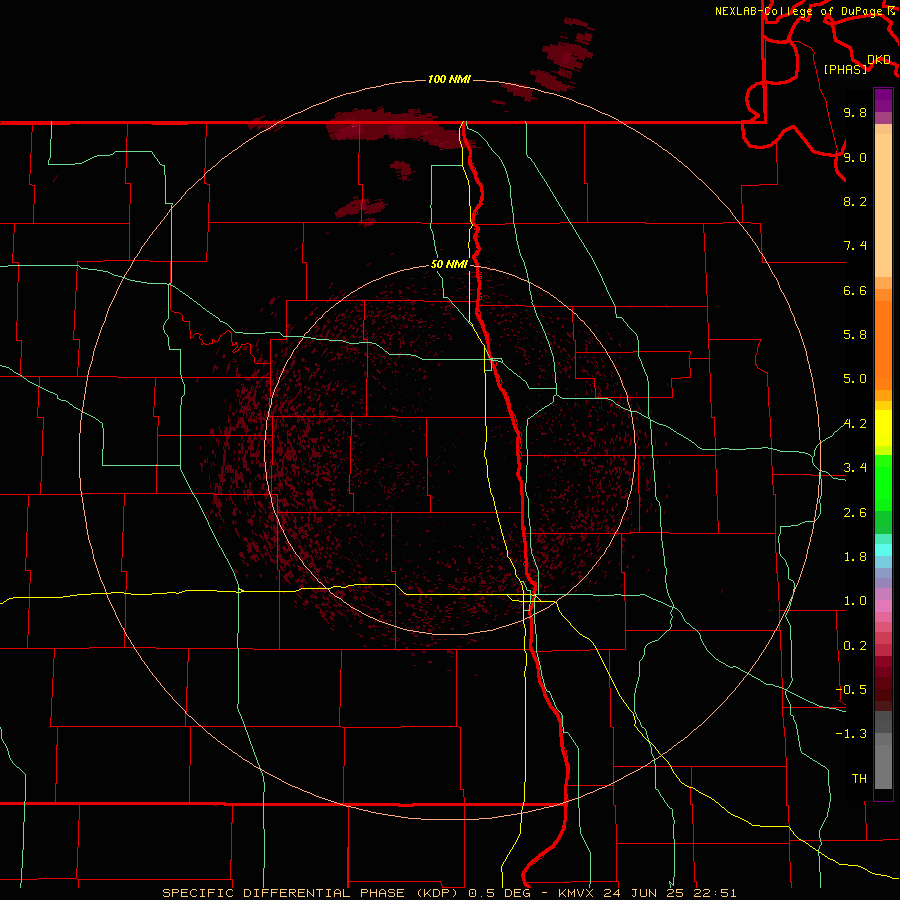900x900 pixels.
Task: Click the 7.4 scale value
Action: (x=855, y=246)
